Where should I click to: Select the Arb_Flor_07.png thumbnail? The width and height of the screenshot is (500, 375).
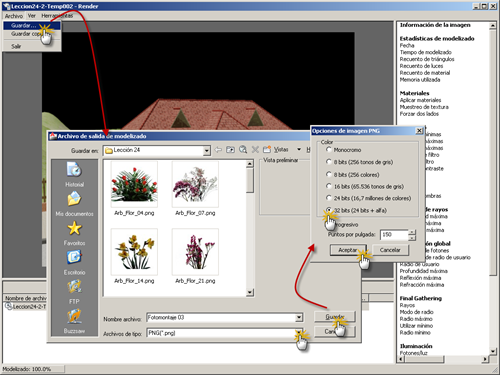[x=195, y=184]
